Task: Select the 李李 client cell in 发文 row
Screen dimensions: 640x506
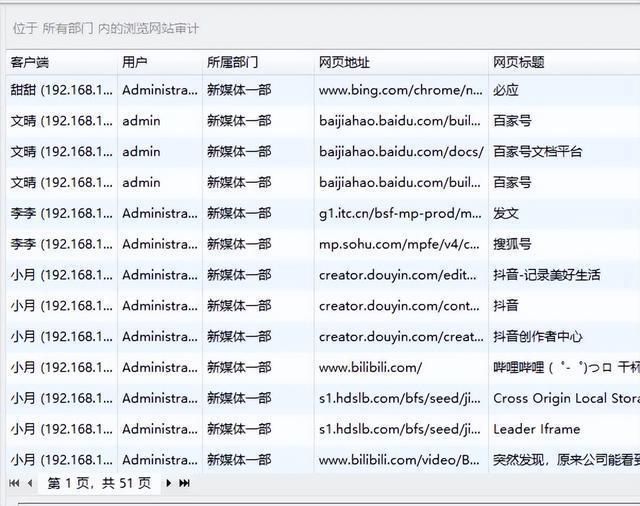Action: click(62, 213)
